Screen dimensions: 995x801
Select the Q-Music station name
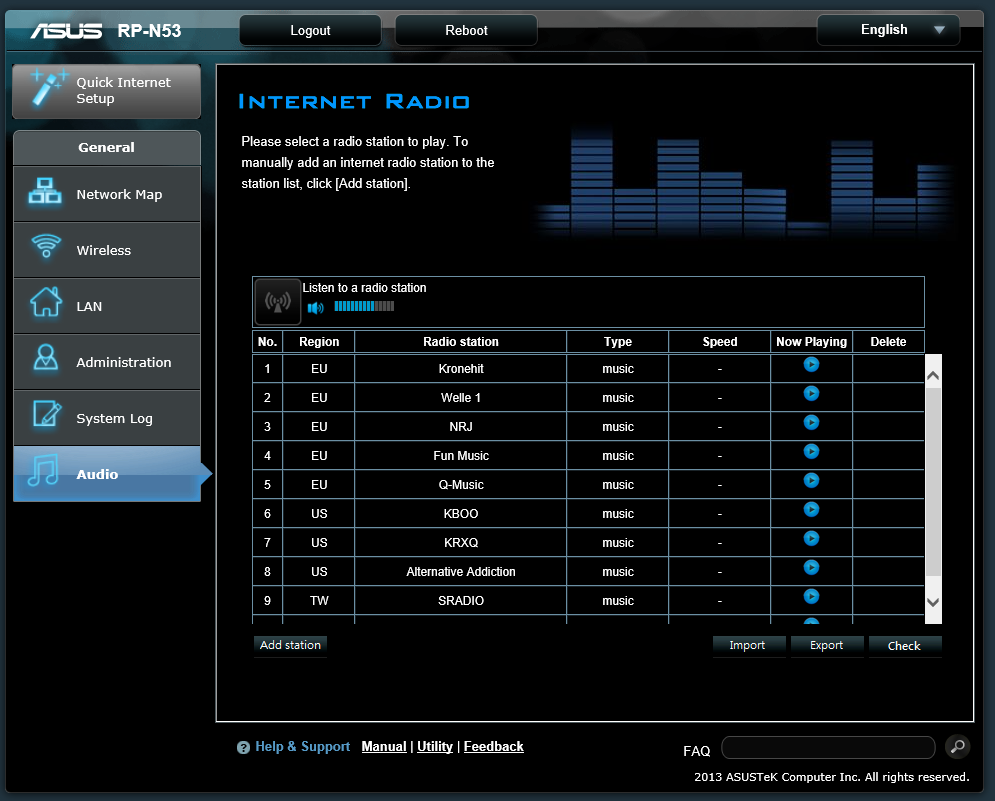(x=461, y=485)
